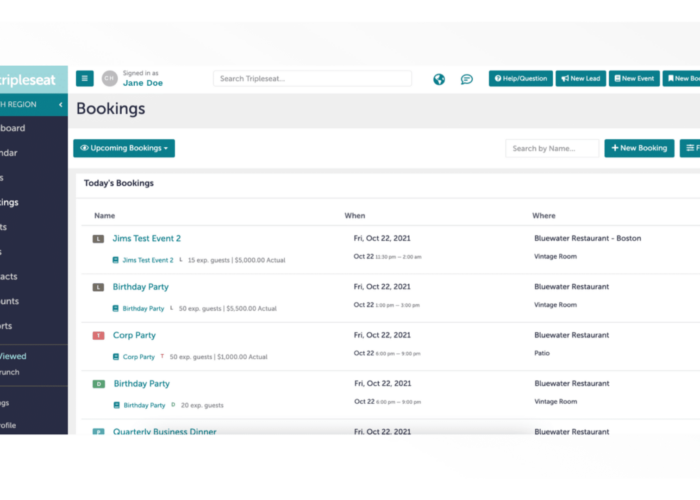
Task: Click the + New Booking button
Action: [639, 148]
